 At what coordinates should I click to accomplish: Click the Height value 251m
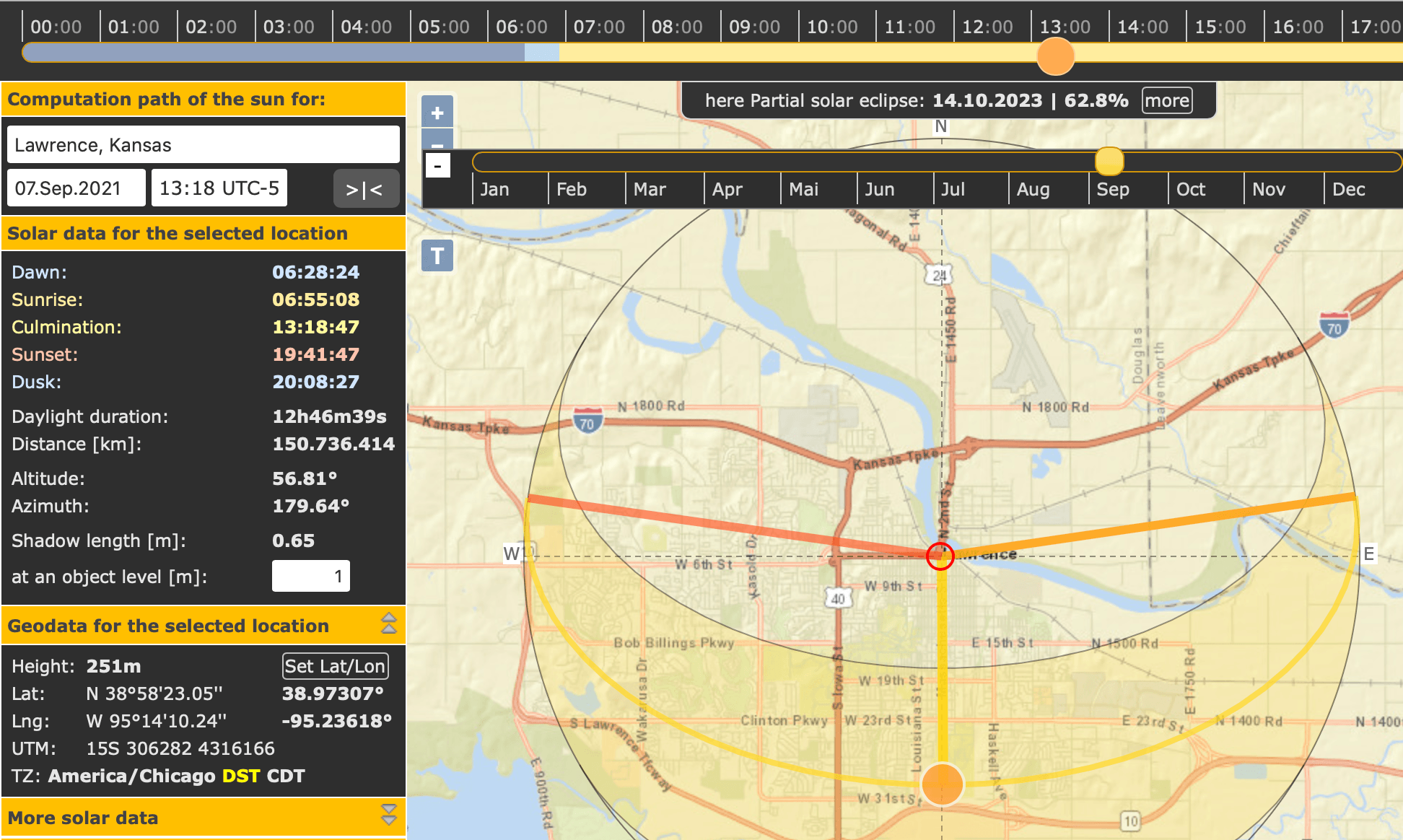[x=113, y=666]
